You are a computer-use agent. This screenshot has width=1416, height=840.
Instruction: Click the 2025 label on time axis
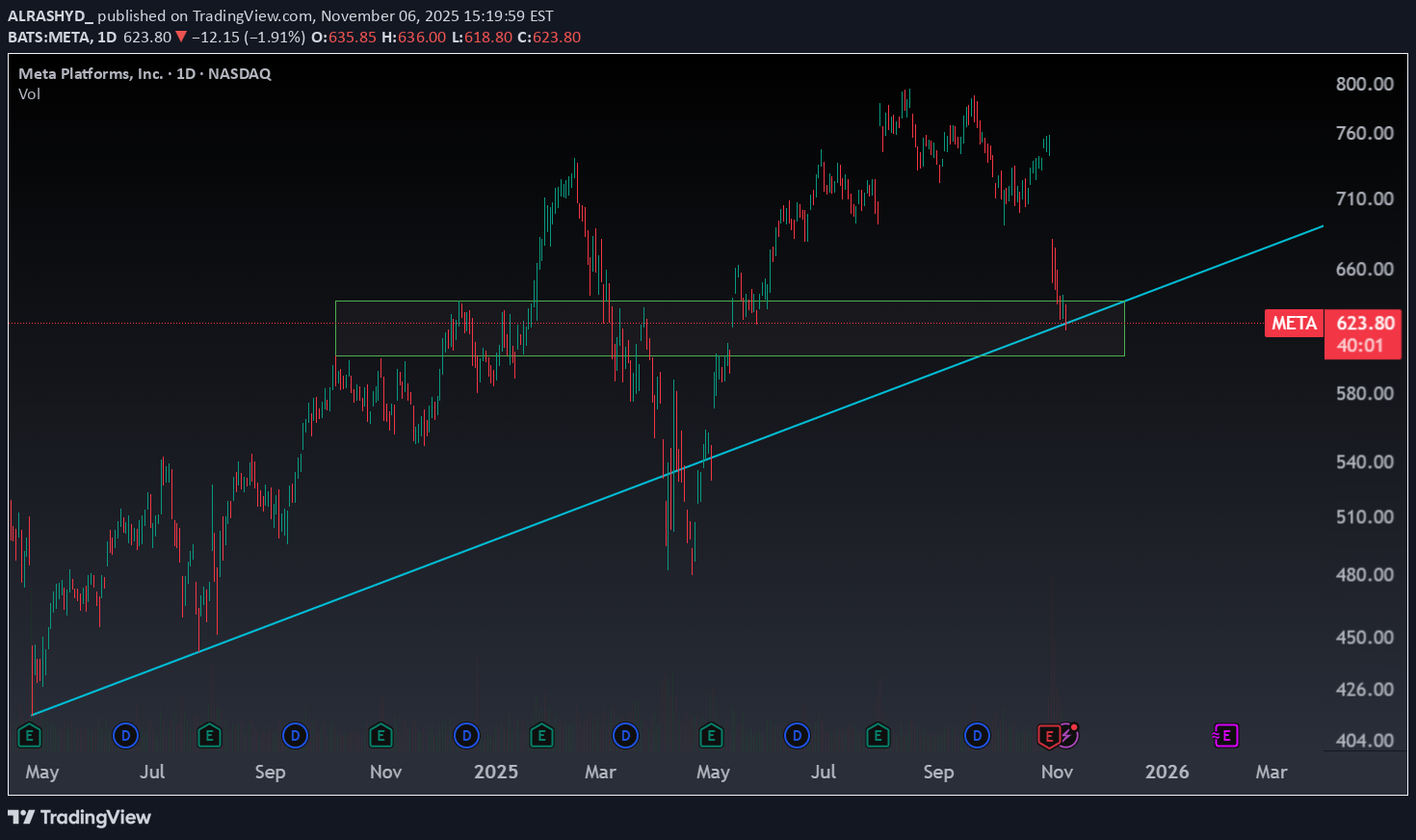coord(495,772)
